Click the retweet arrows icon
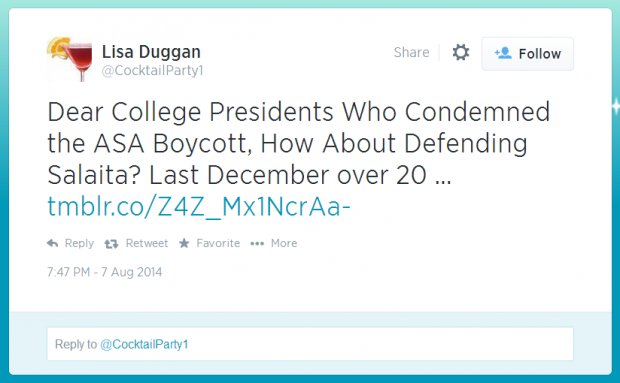 click(111, 244)
